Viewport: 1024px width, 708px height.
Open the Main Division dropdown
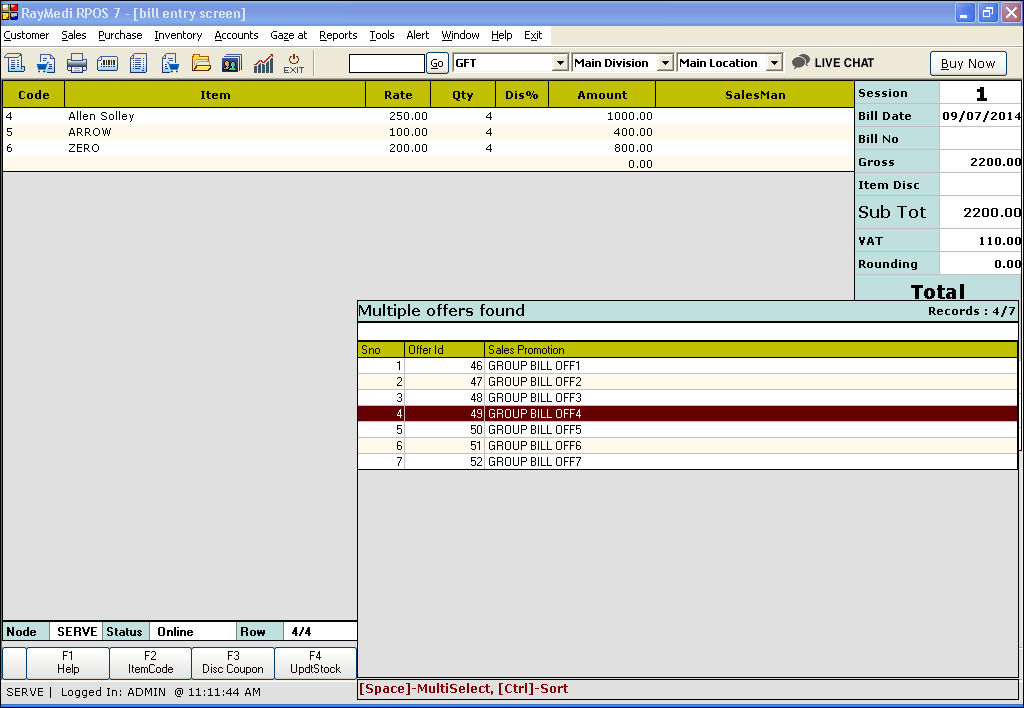coord(666,63)
